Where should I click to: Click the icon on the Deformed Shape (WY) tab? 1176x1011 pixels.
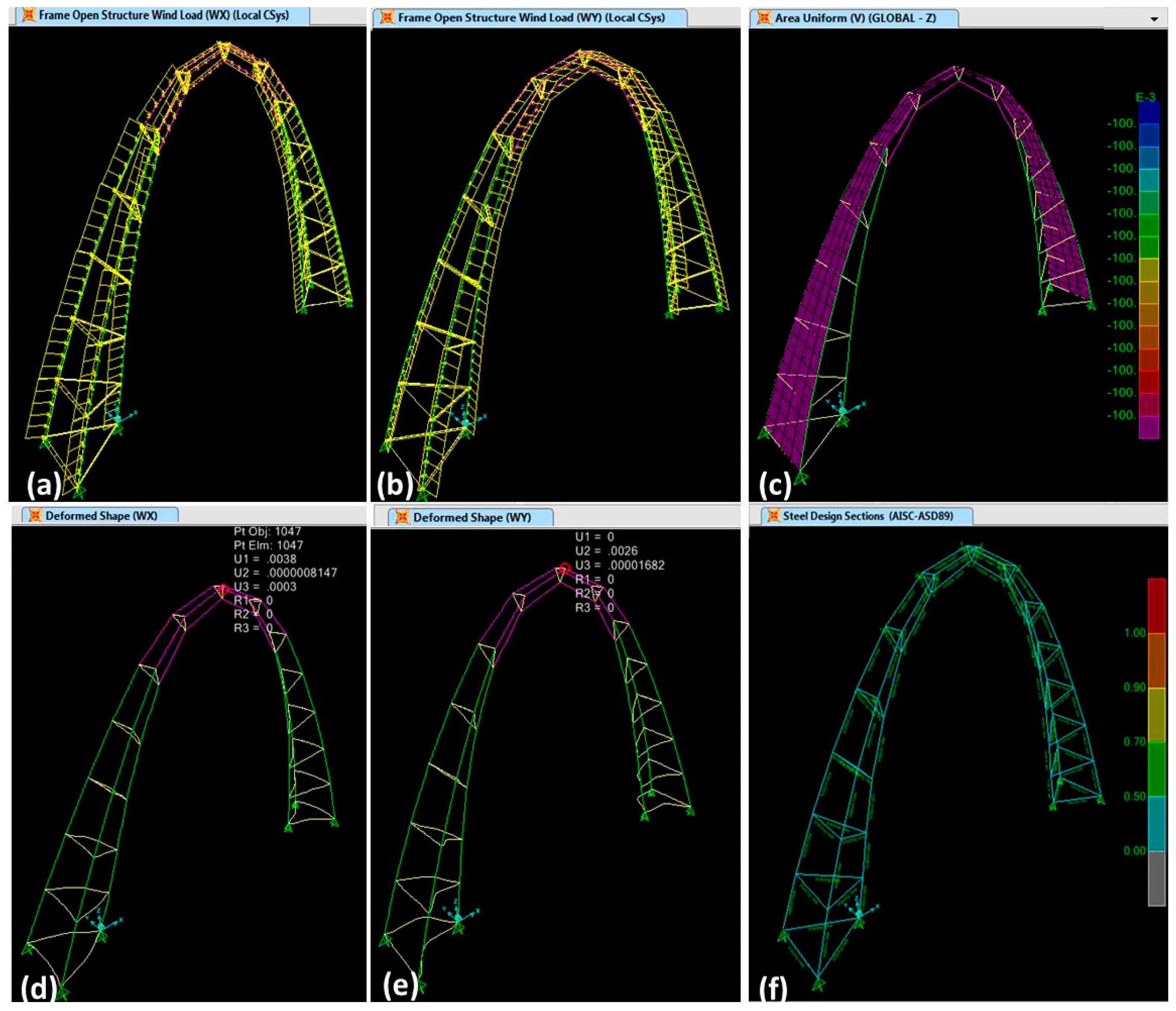click(402, 517)
